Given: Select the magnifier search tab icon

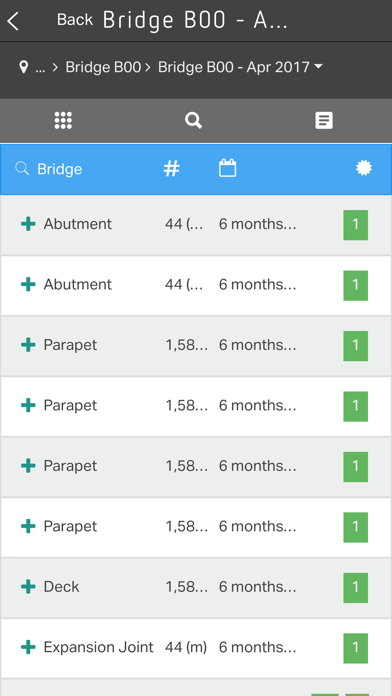Looking at the screenshot, I should click(193, 120).
